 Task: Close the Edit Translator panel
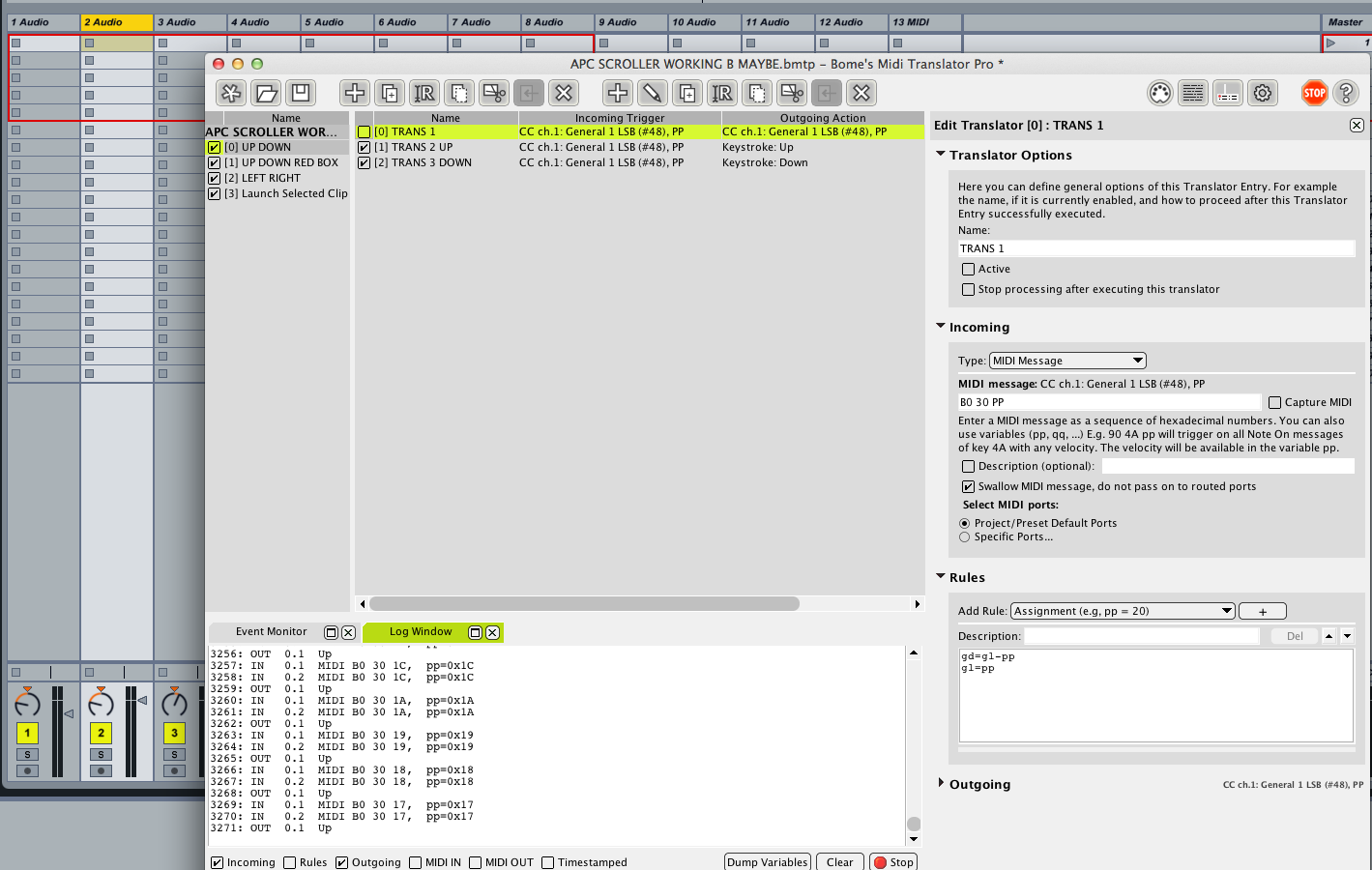tap(1357, 126)
